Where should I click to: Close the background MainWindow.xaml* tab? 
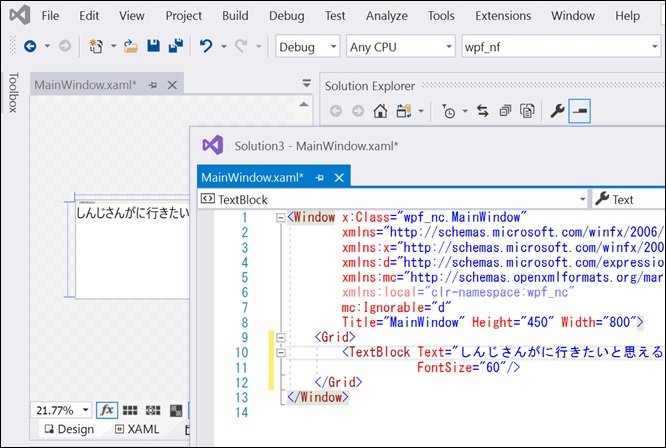[x=172, y=85]
